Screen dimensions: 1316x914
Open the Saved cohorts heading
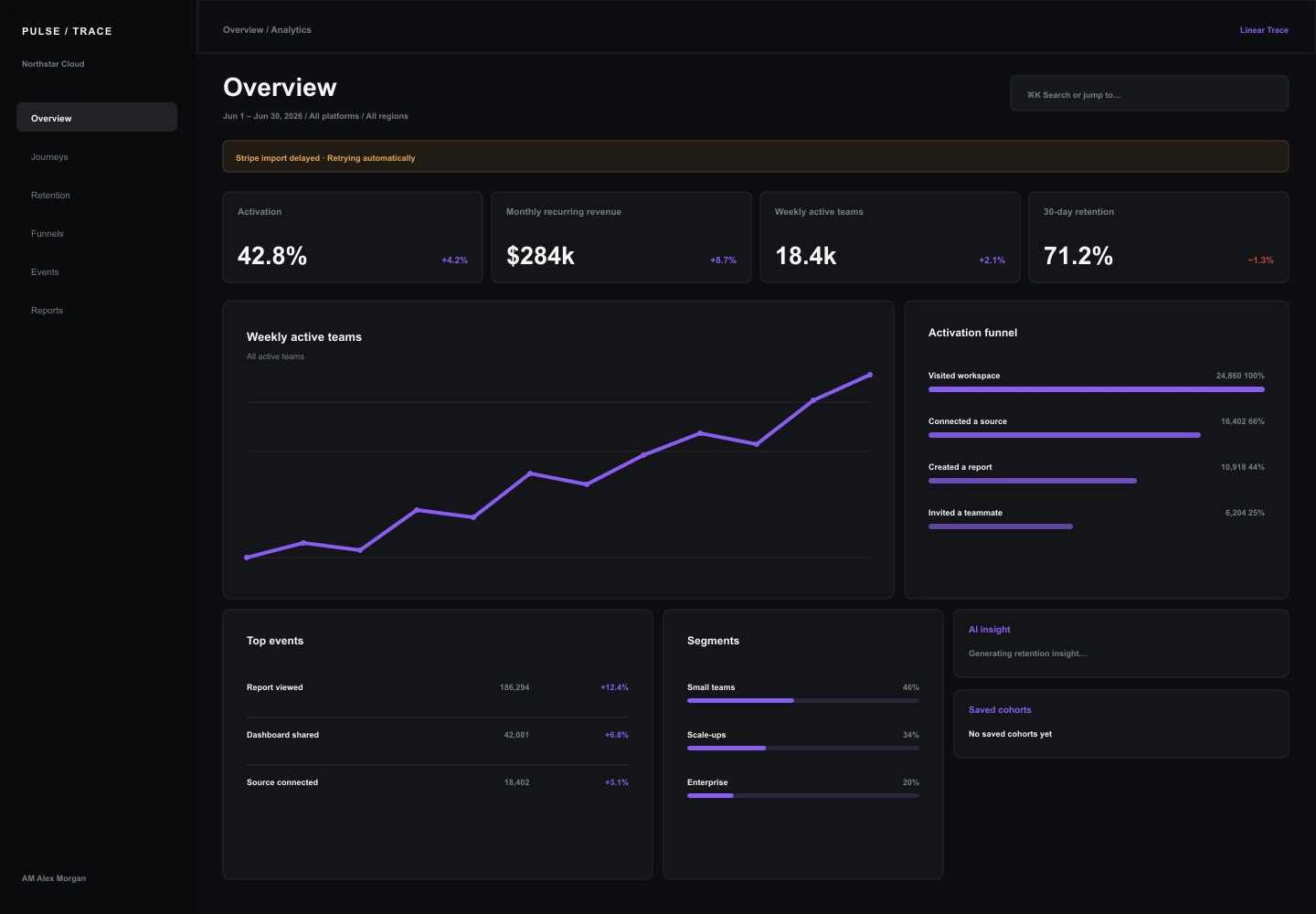(1000, 710)
